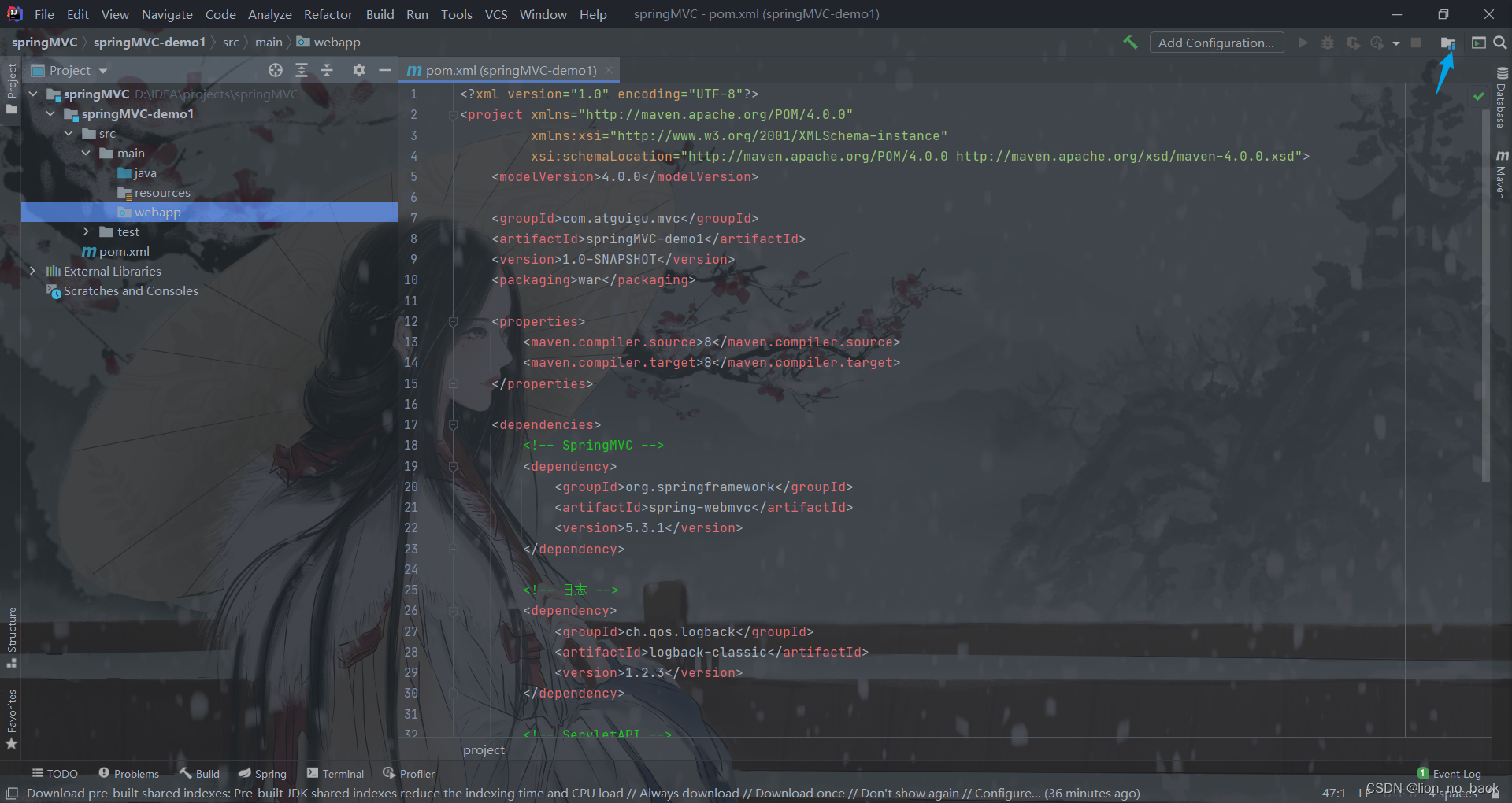This screenshot has width=1512, height=803.
Task: Click the status bar indexes notification message
Action: coord(583,793)
